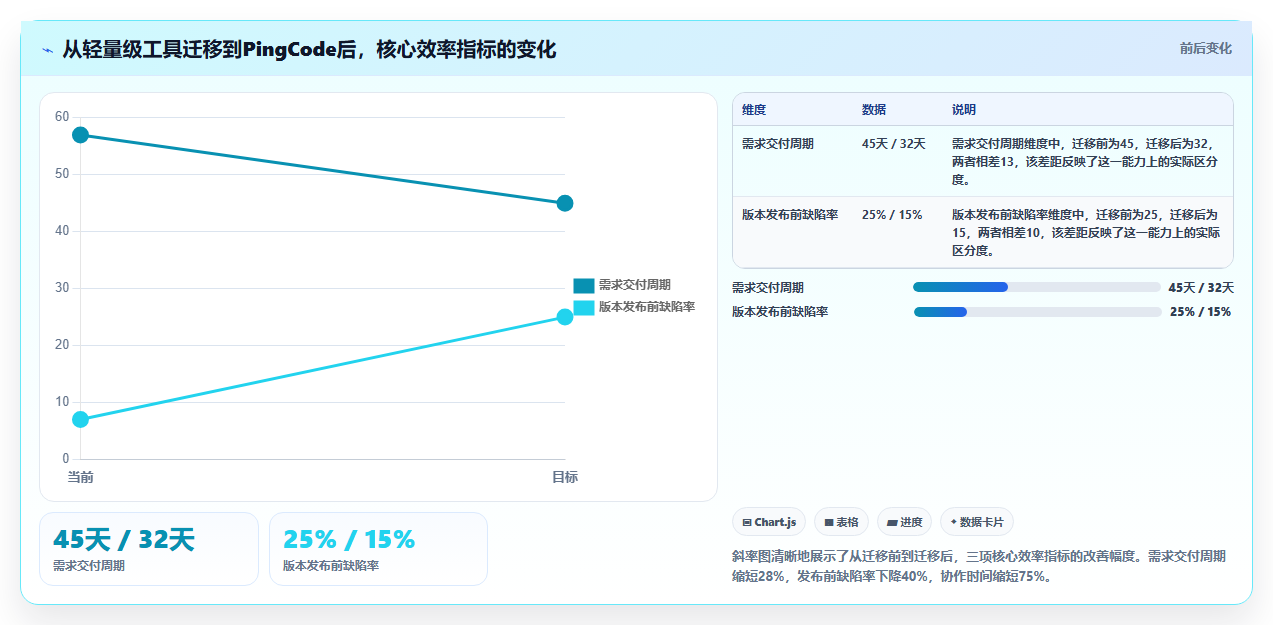Image resolution: width=1273 pixels, height=625 pixels.
Task: Click the 25% / 15% progress value label
Action: (1200, 312)
